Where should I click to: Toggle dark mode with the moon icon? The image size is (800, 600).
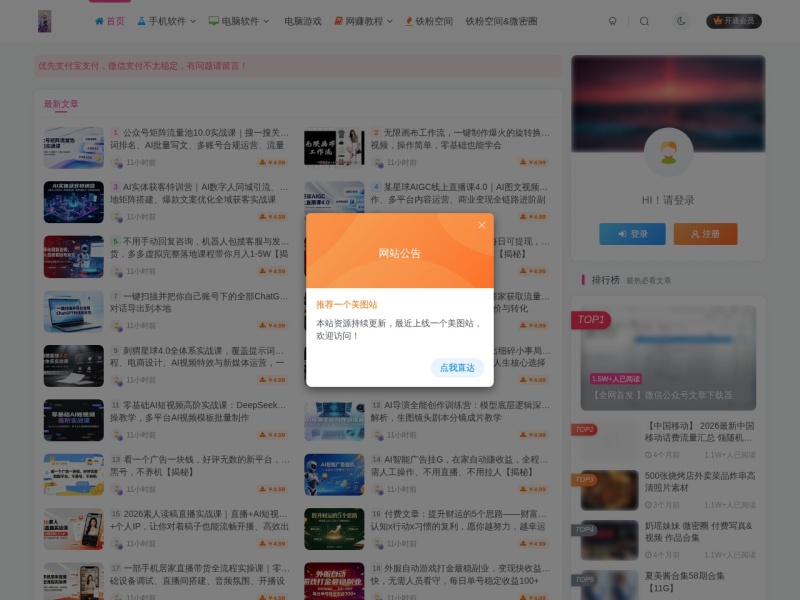[681, 21]
